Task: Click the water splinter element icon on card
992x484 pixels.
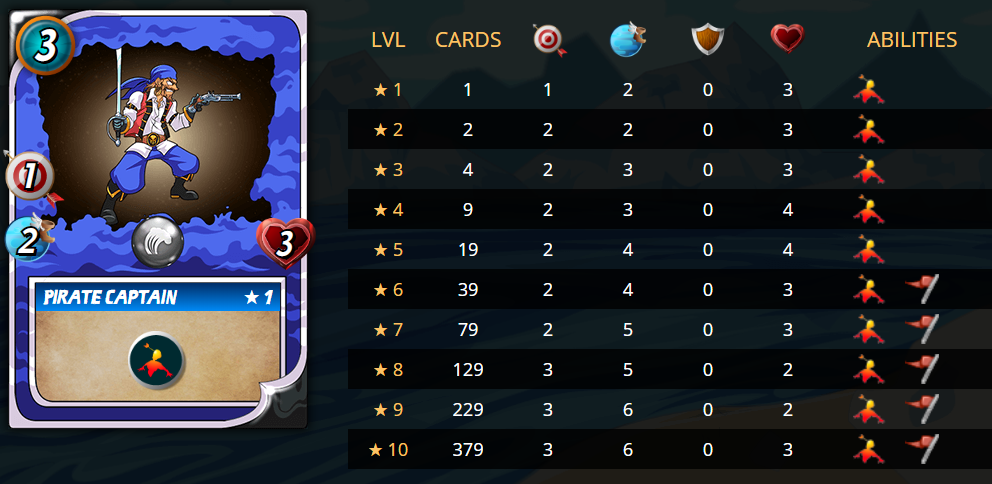Action: point(158,243)
